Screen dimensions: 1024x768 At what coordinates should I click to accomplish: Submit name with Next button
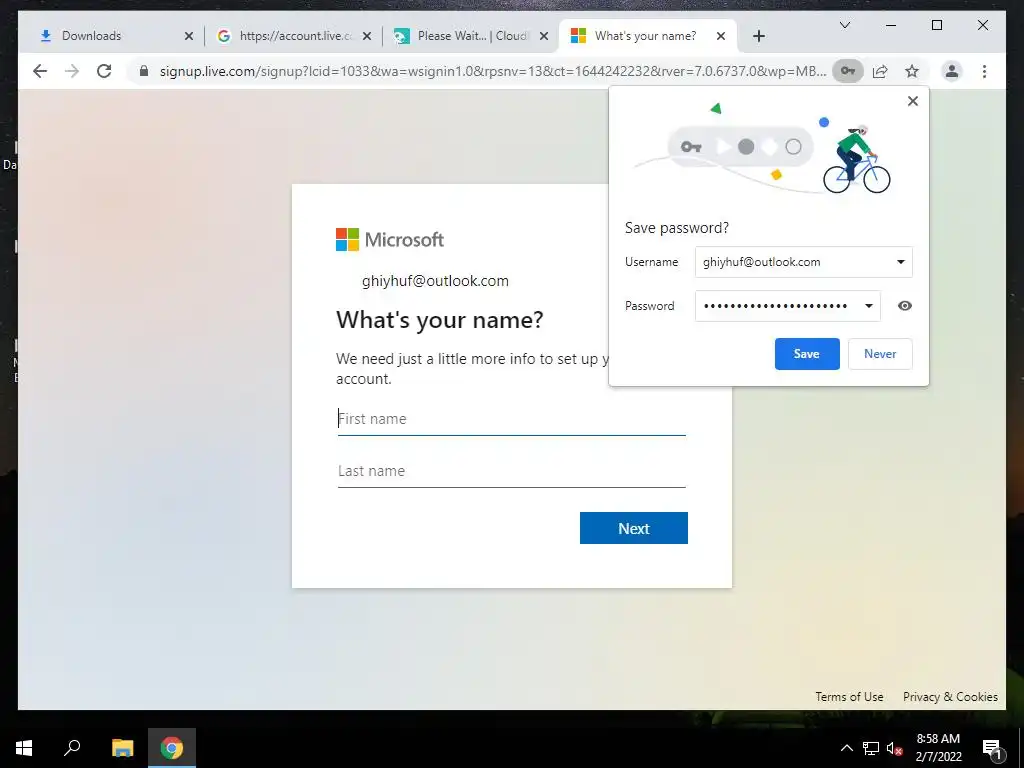pos(633,528)
